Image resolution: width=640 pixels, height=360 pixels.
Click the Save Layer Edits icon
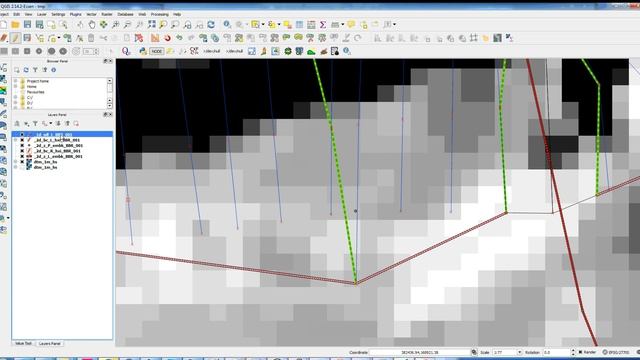27,38
